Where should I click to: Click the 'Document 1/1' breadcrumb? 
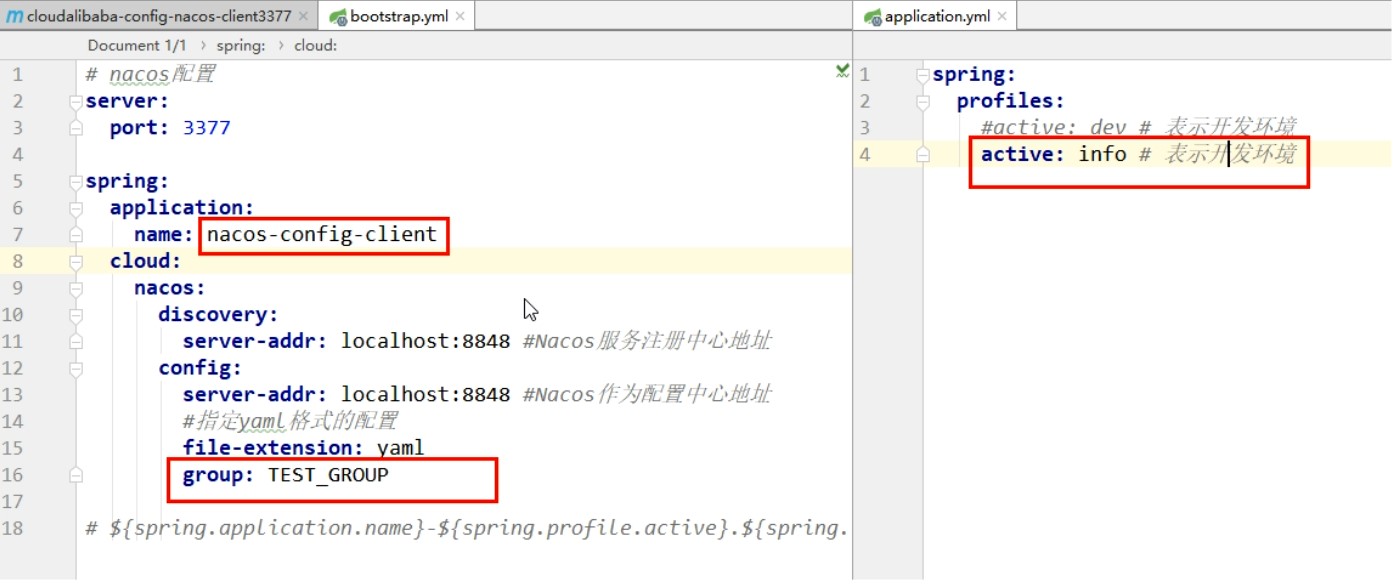point(137,45)
